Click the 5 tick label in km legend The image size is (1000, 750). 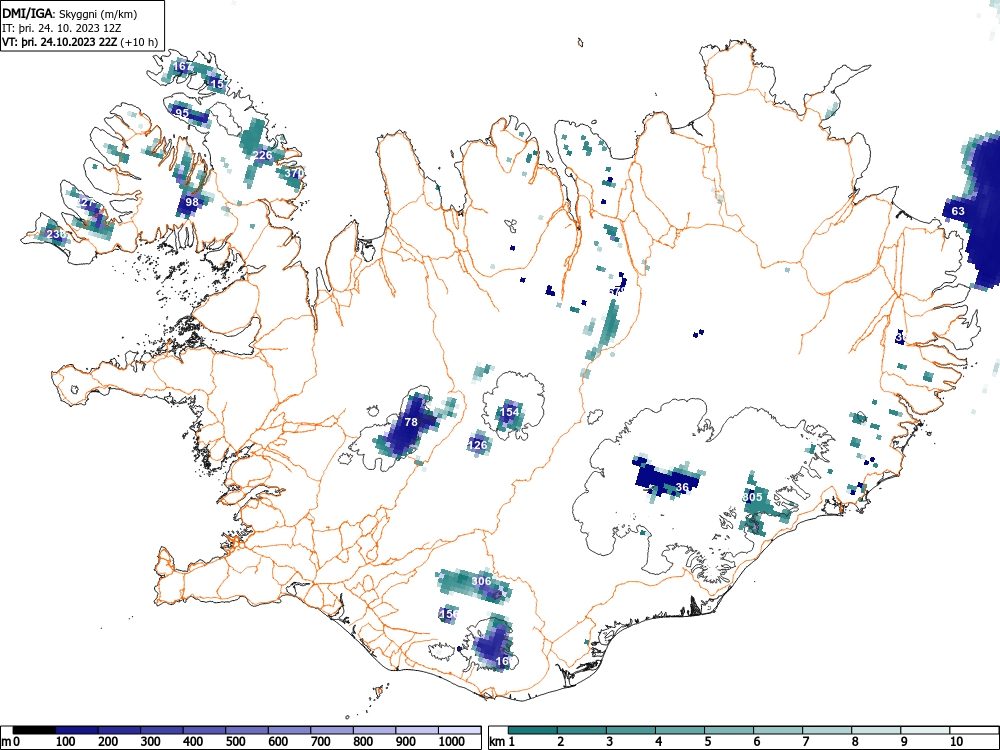[x=708, y=742]
